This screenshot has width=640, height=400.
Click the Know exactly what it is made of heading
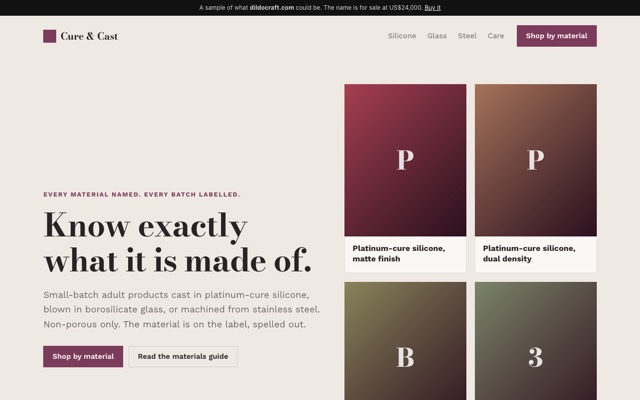pyautogui.click(x=178, y=243)
